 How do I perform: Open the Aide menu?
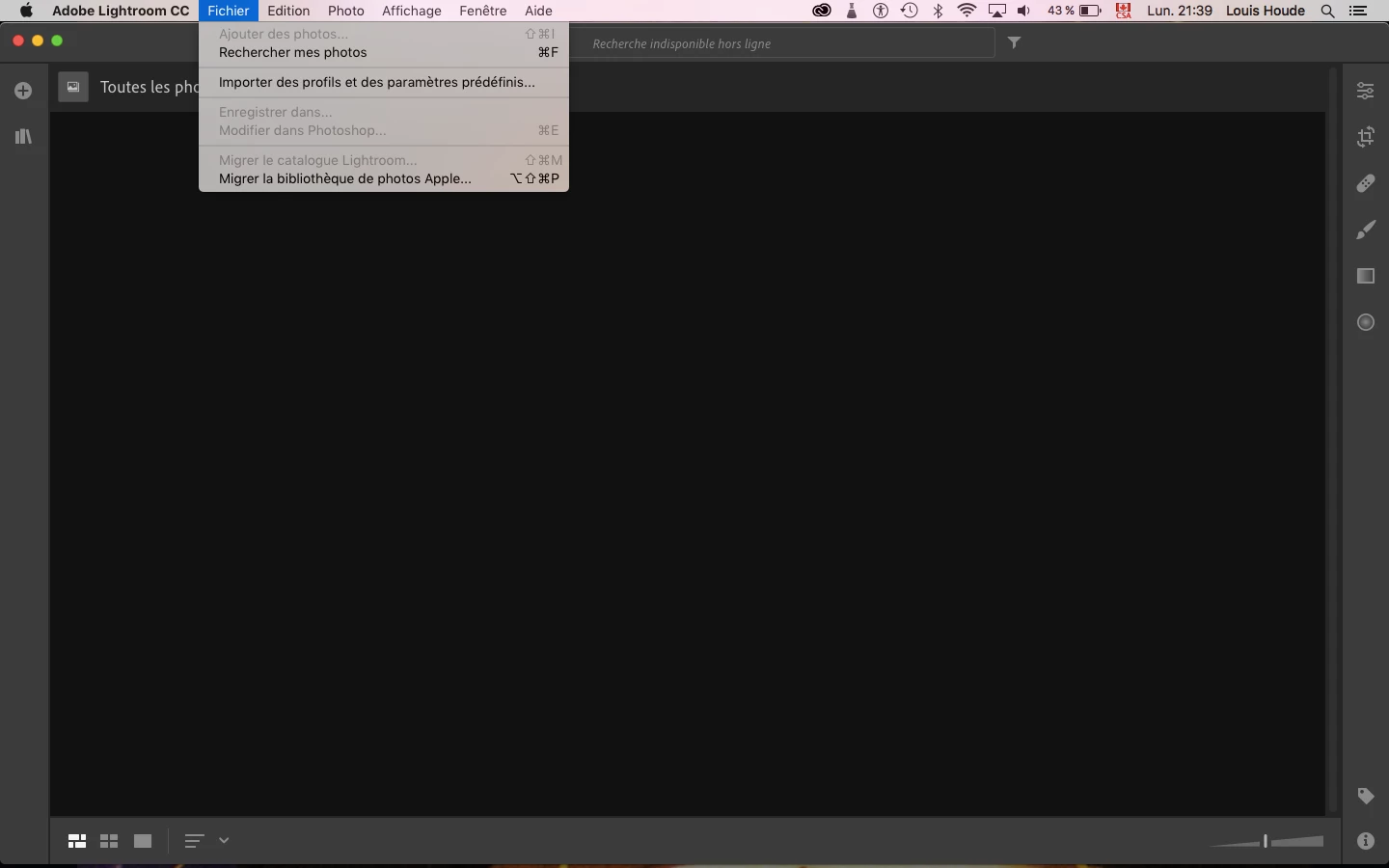pyautogui.click(x=538, y=11)
